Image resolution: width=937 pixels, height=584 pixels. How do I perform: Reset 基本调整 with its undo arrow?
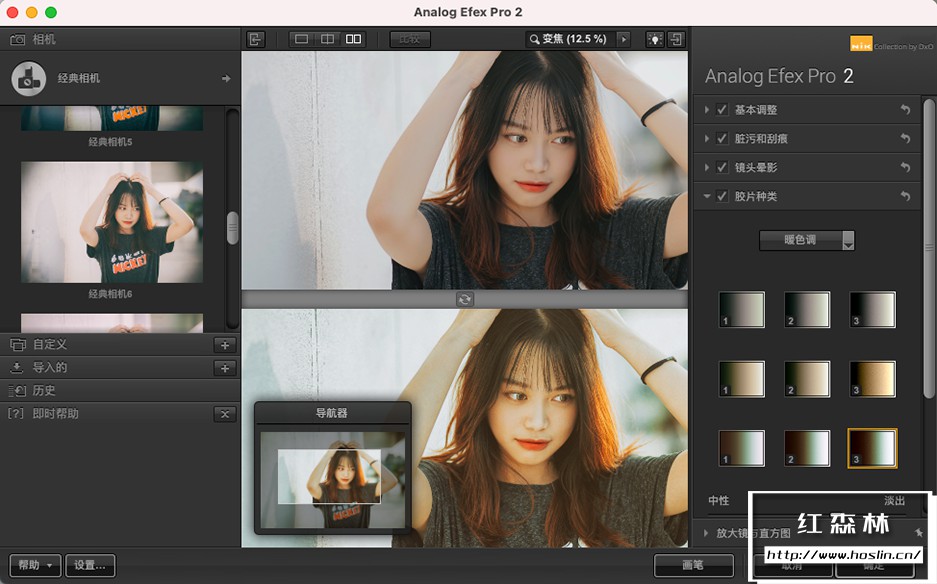905,110
